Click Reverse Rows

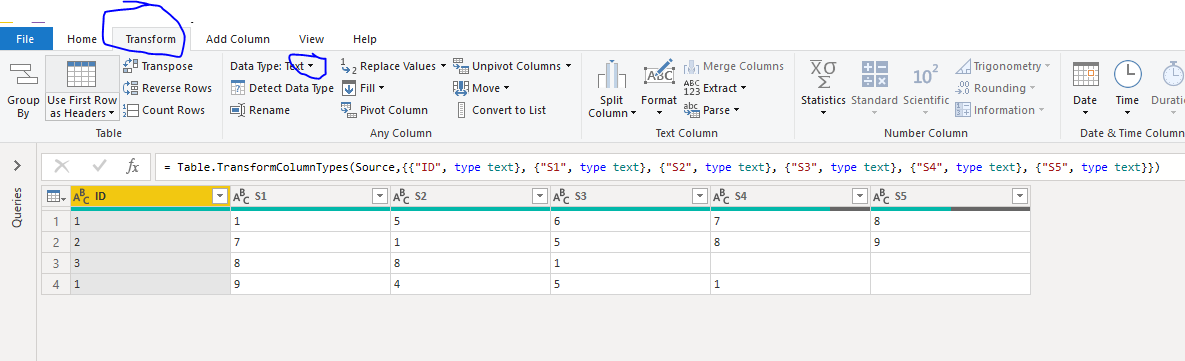(x=167, y=88)
